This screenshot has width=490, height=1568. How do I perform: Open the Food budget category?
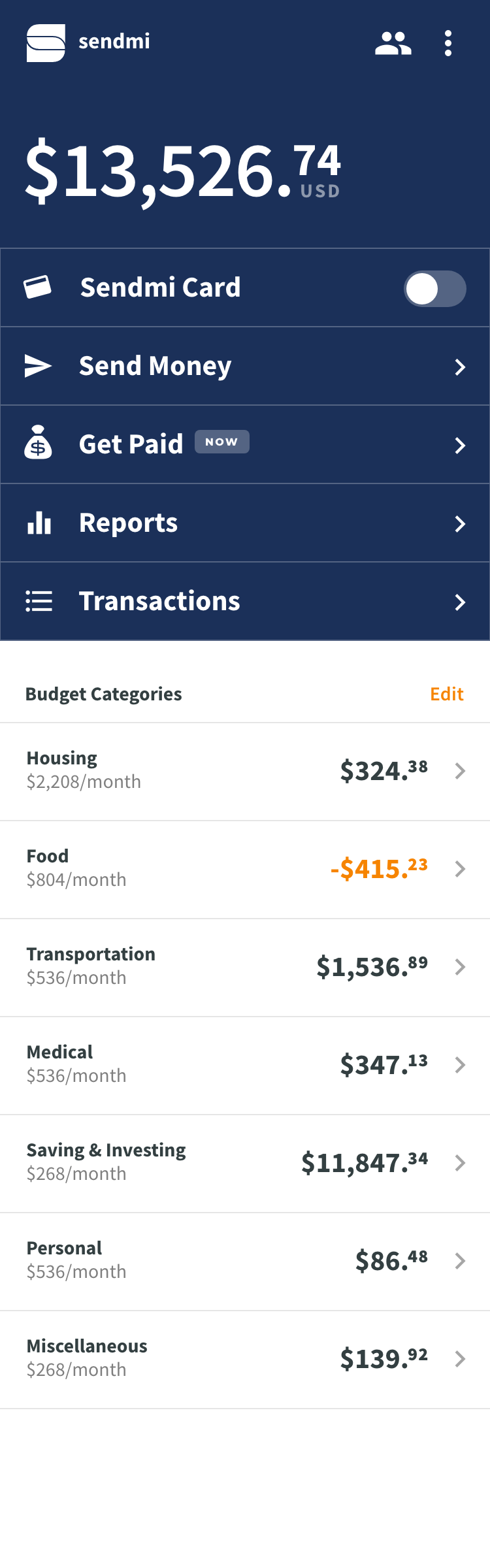245,870
